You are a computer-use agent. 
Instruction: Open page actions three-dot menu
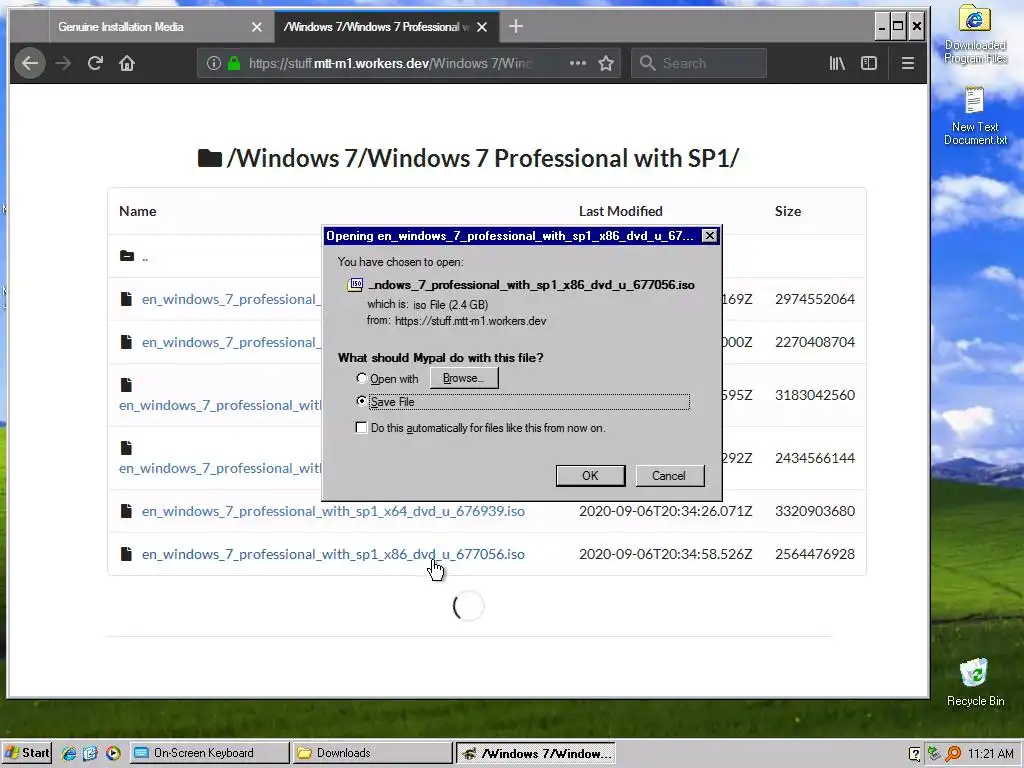tap(577, 63)
